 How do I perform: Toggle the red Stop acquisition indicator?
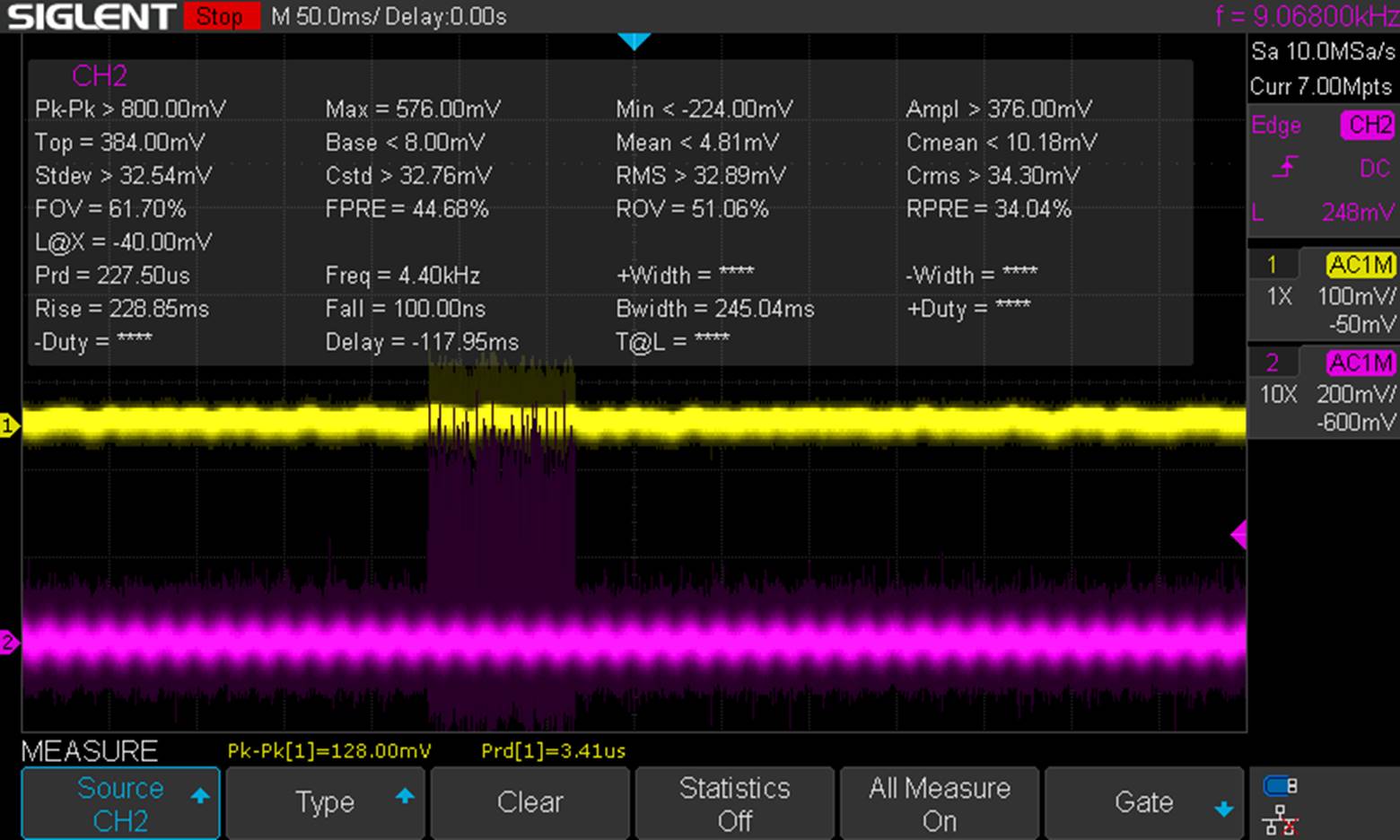pos(221,16)
